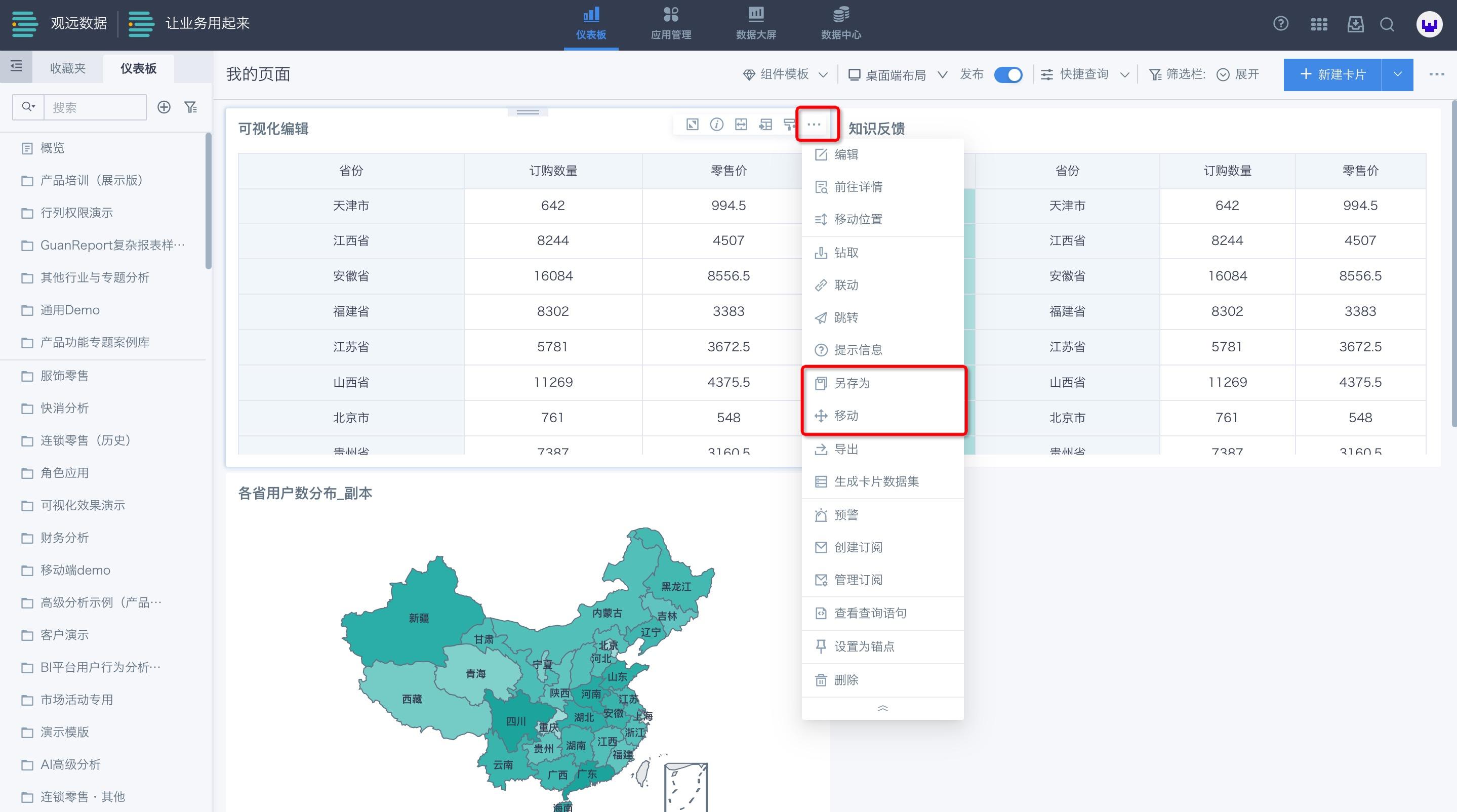Choose 钻取 from the card menu
The image size is (1457, 812).
coord(882,253)
